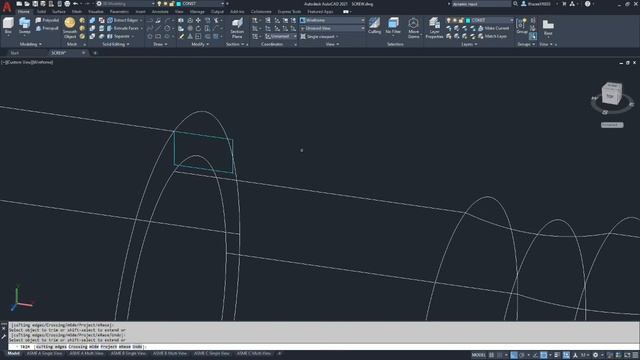Expand the Solid Editing panel

pyautogui.click(x=116, y=44)
